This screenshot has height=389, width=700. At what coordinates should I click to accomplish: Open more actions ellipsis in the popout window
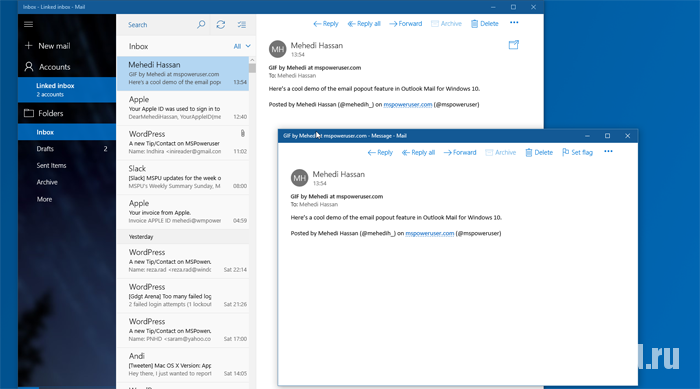tap(608, 152)
